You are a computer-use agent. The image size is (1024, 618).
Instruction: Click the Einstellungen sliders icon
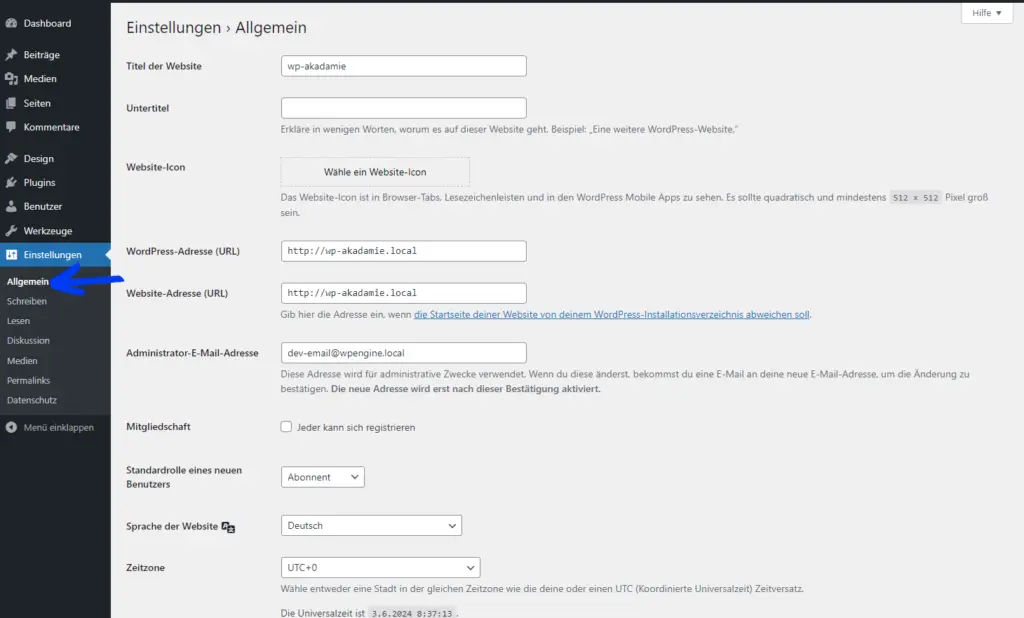(11, 255)
